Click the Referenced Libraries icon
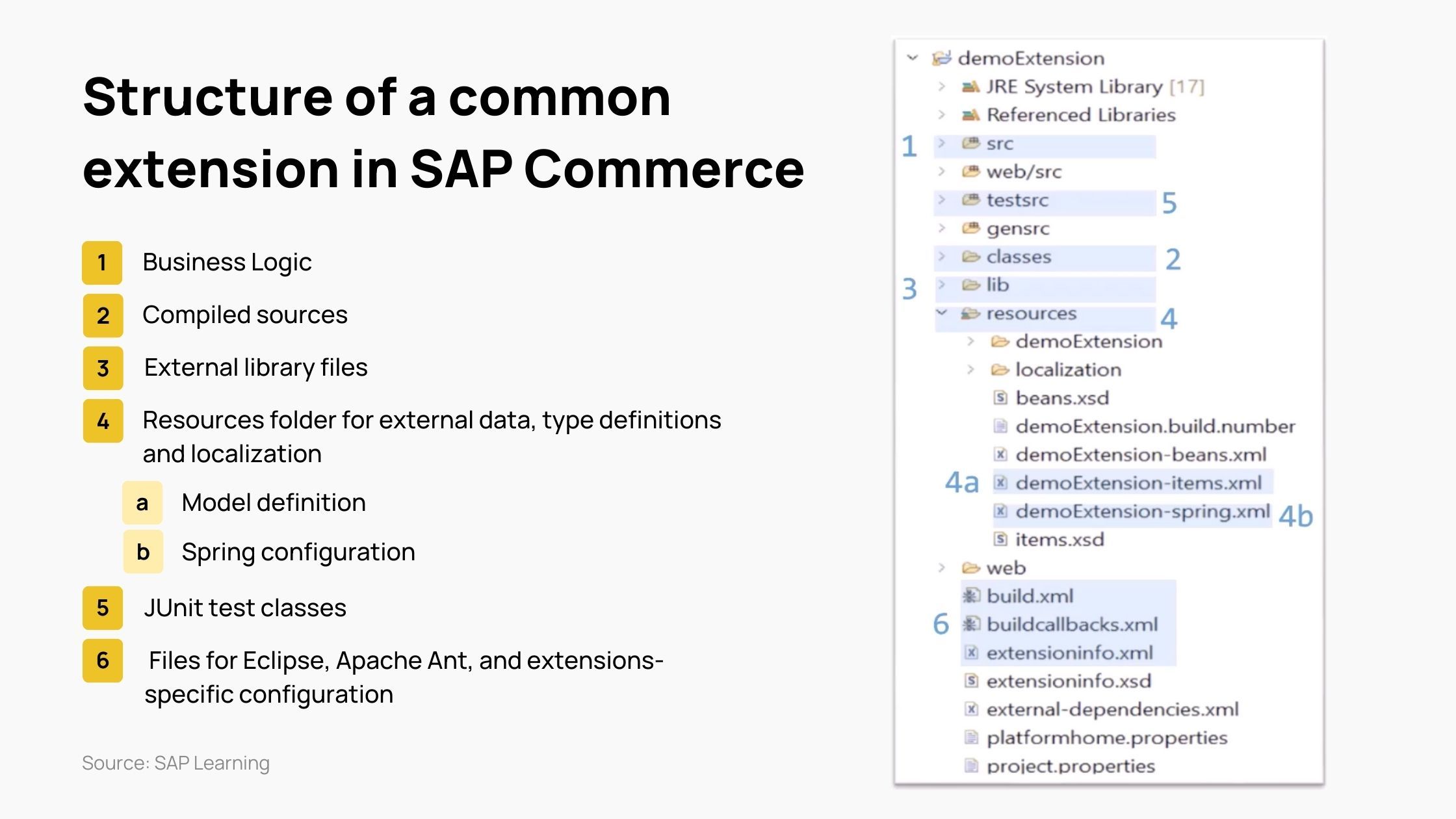The height and width of the screenshot is (819, 1456). [970, 115]
